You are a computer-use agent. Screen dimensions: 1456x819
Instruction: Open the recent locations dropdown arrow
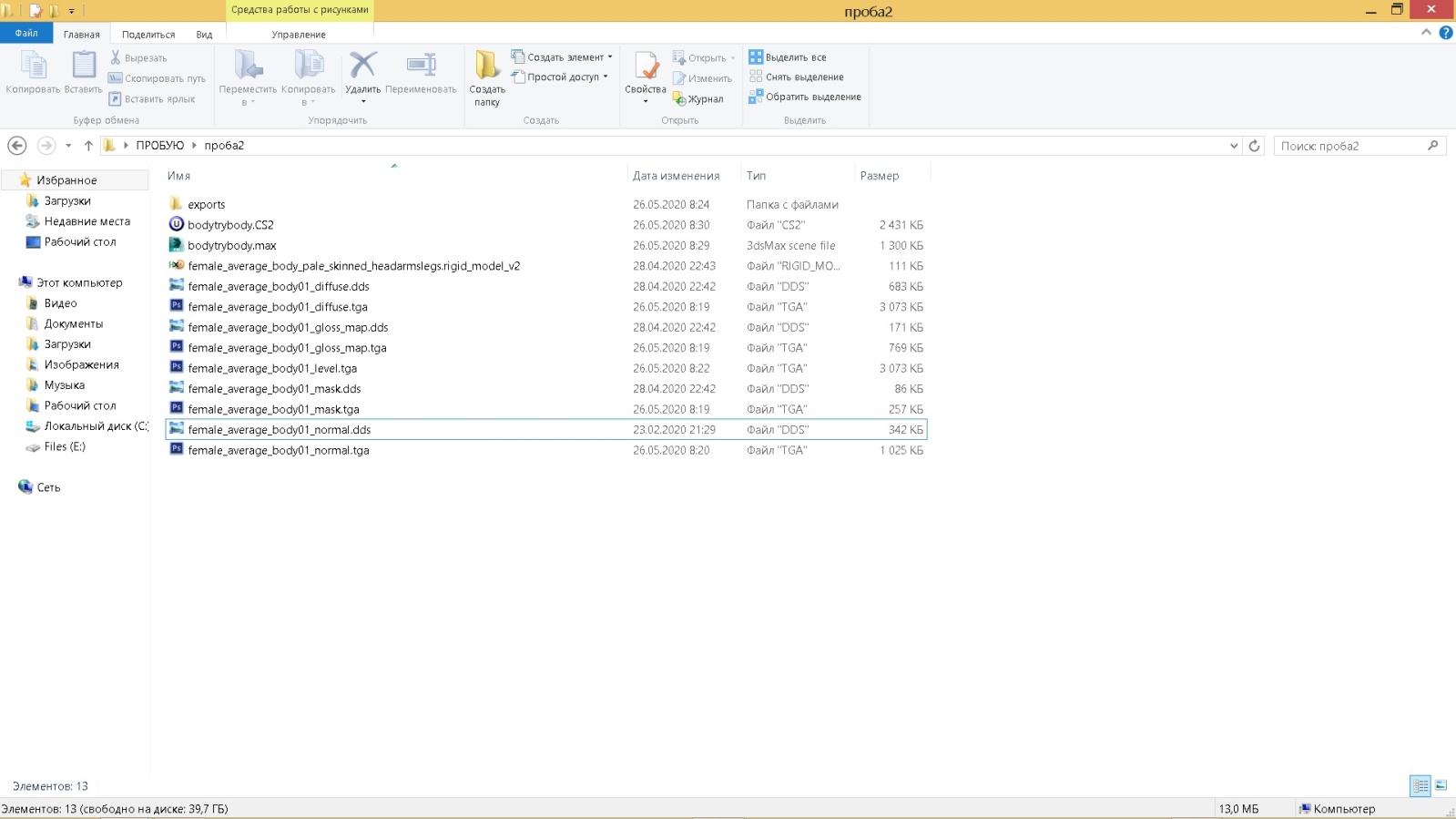pos(68,145)
